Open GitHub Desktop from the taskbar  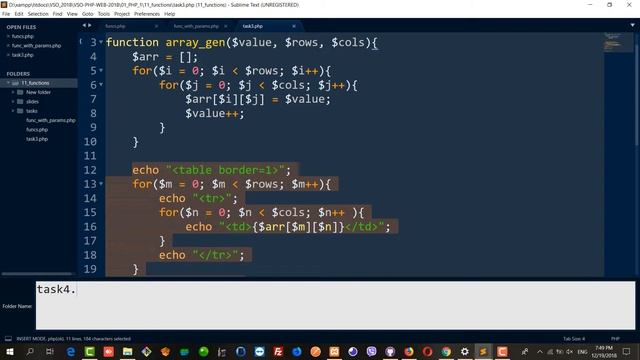pos(390,351)
